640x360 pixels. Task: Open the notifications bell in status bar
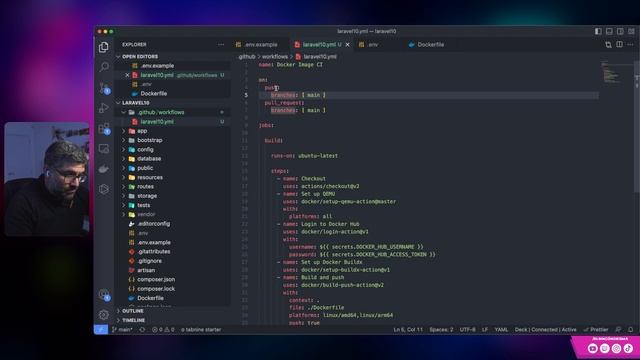[x=631, y=329]
